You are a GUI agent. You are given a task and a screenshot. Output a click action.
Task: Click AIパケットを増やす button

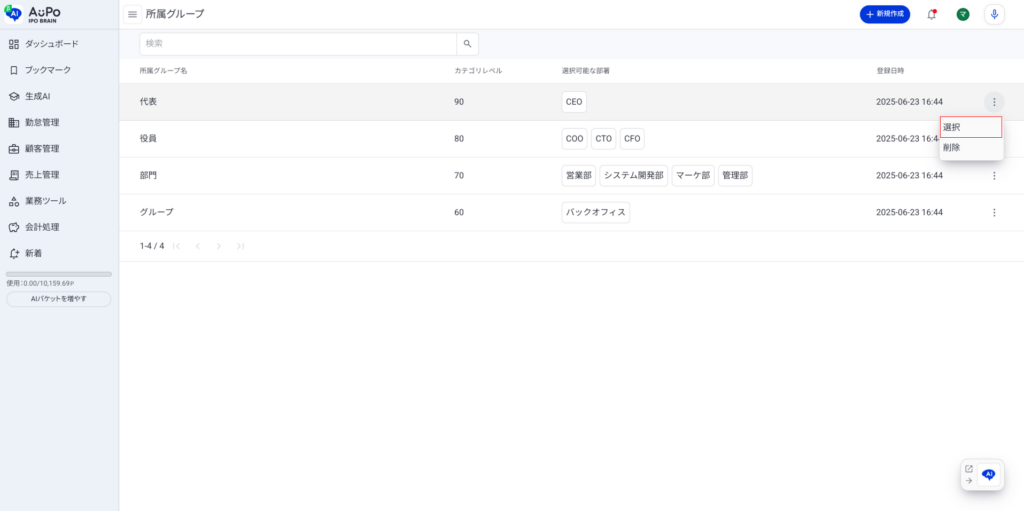point(59,299)
